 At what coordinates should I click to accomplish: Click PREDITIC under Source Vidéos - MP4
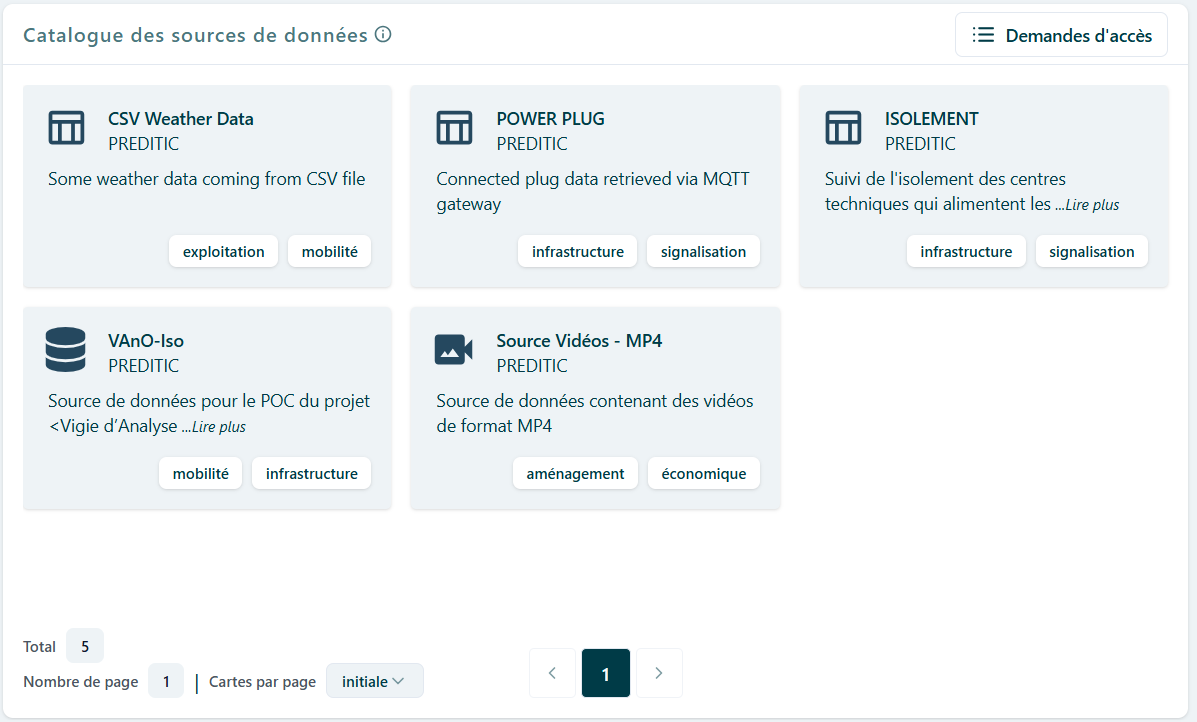coord(532,366)
